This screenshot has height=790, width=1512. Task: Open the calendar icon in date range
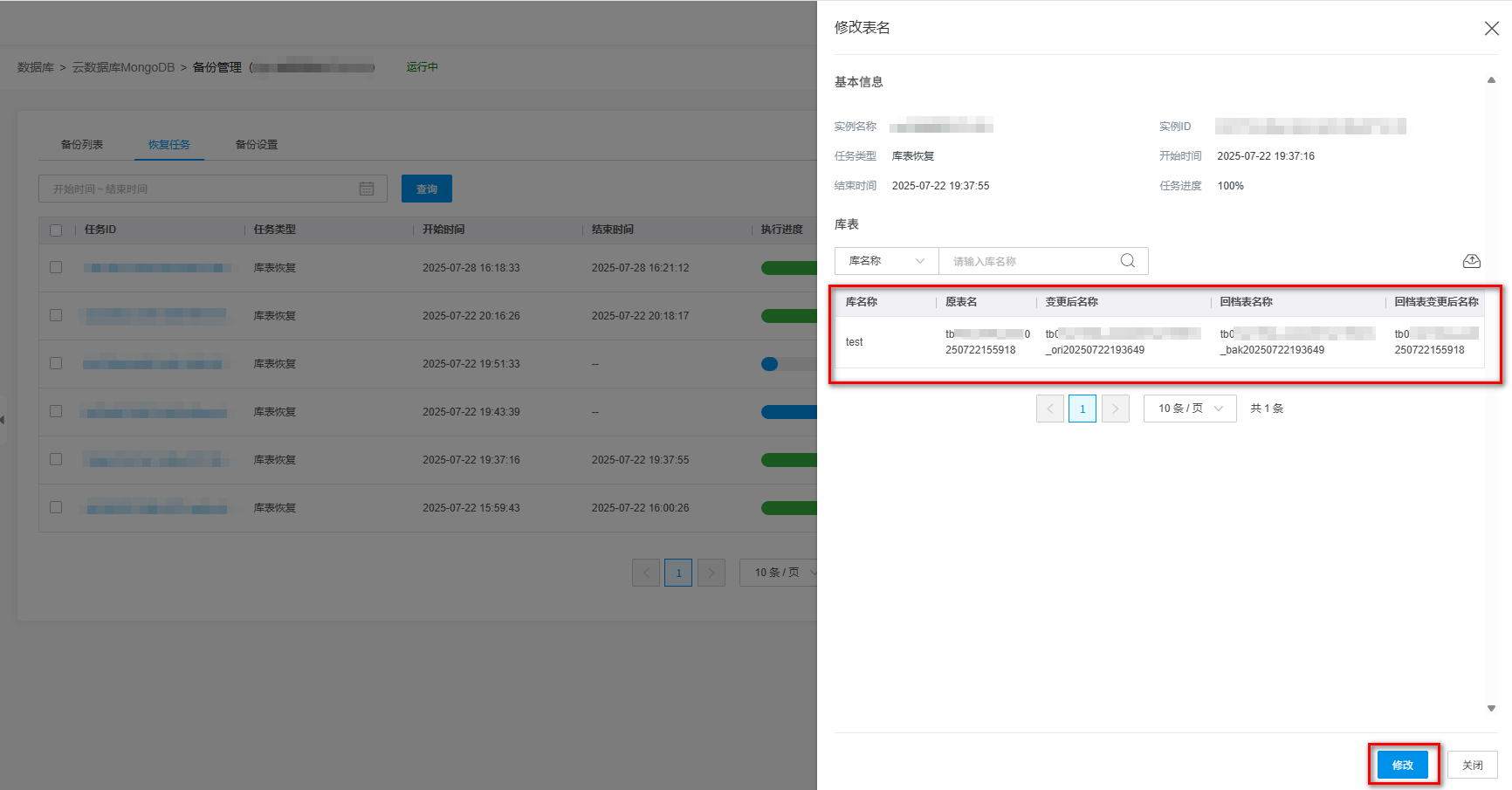(x=367, y=189)
